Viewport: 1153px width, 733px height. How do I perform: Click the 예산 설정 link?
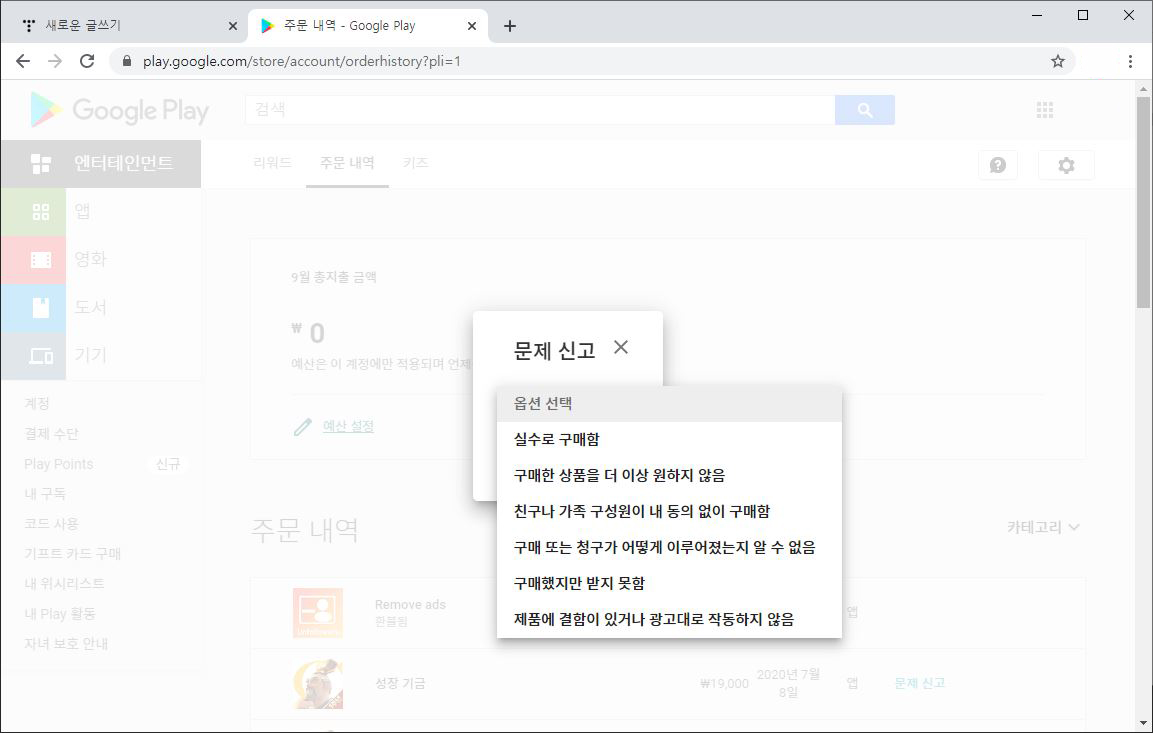(x=349, y=426)
